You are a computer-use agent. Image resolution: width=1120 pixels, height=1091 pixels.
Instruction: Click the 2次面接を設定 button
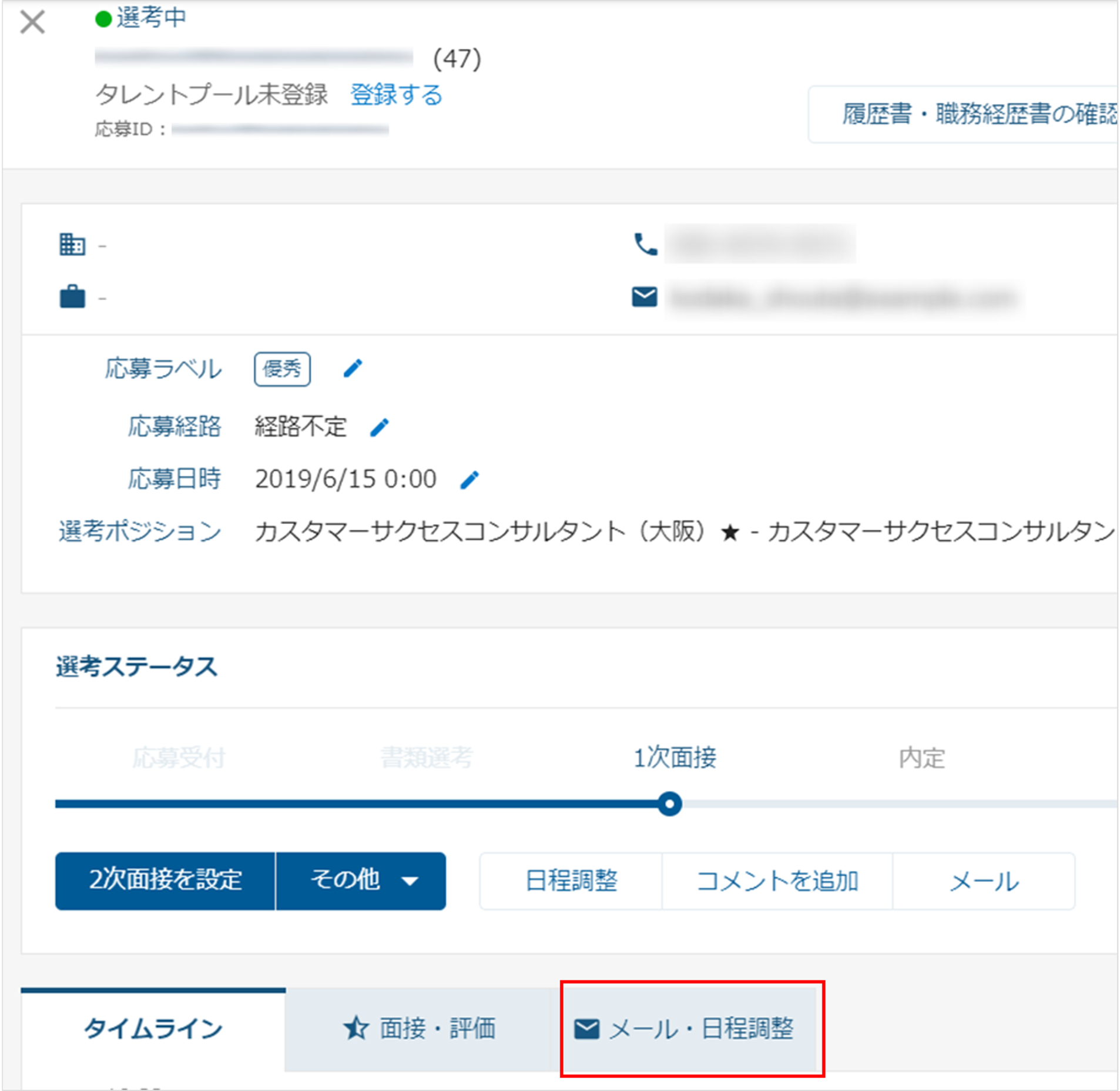click(165, 881)
